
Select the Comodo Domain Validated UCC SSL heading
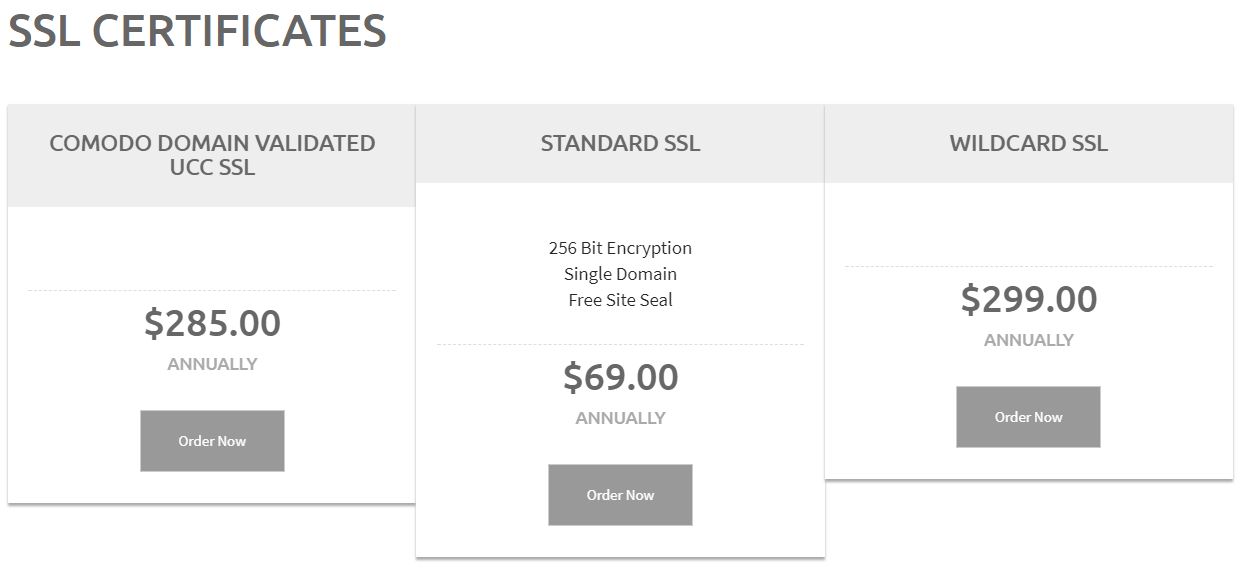click(212, 155)
